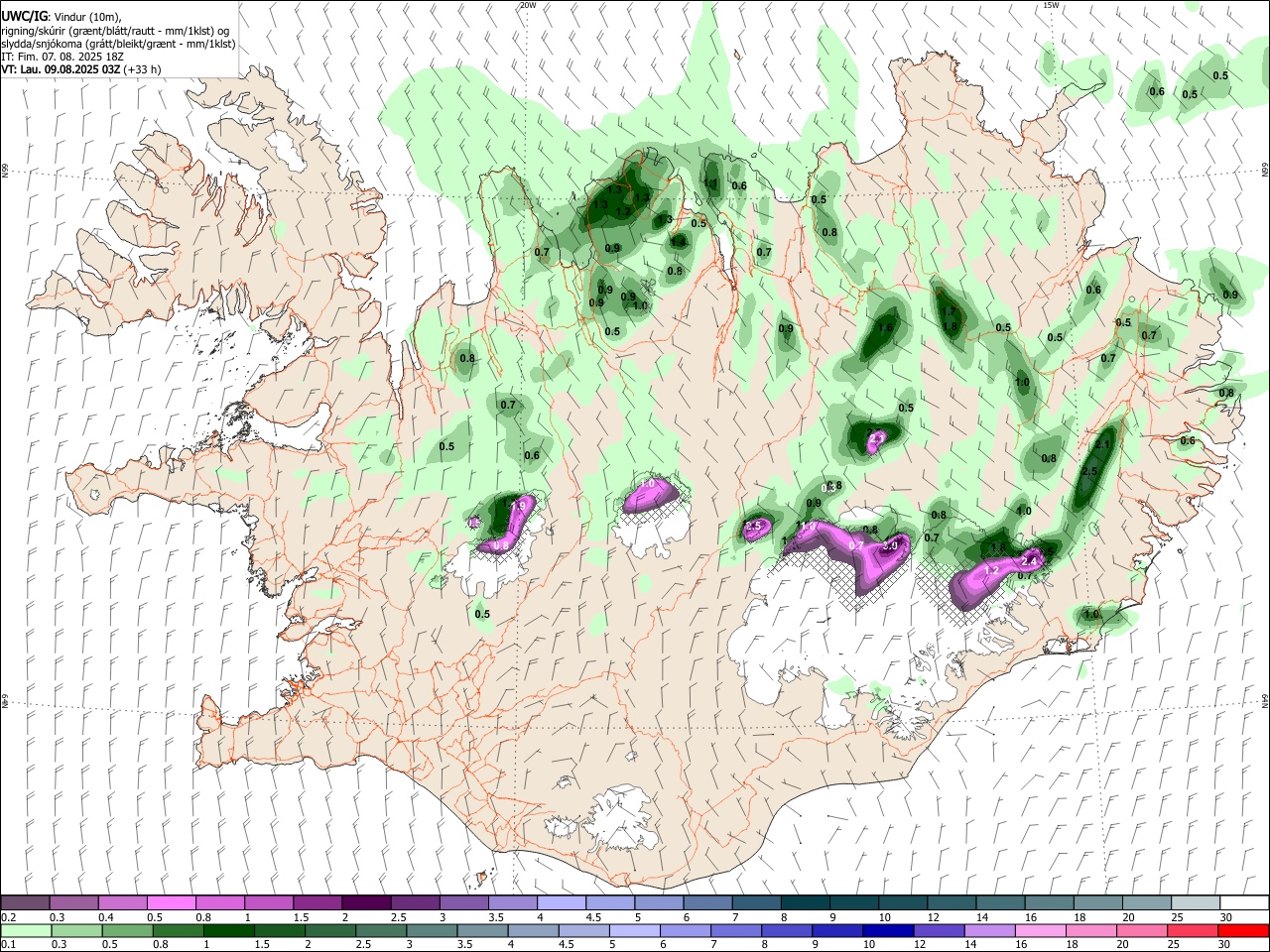
Task: Pick the darkest green 1 swatch in lower legend
Action: point(229,930)
